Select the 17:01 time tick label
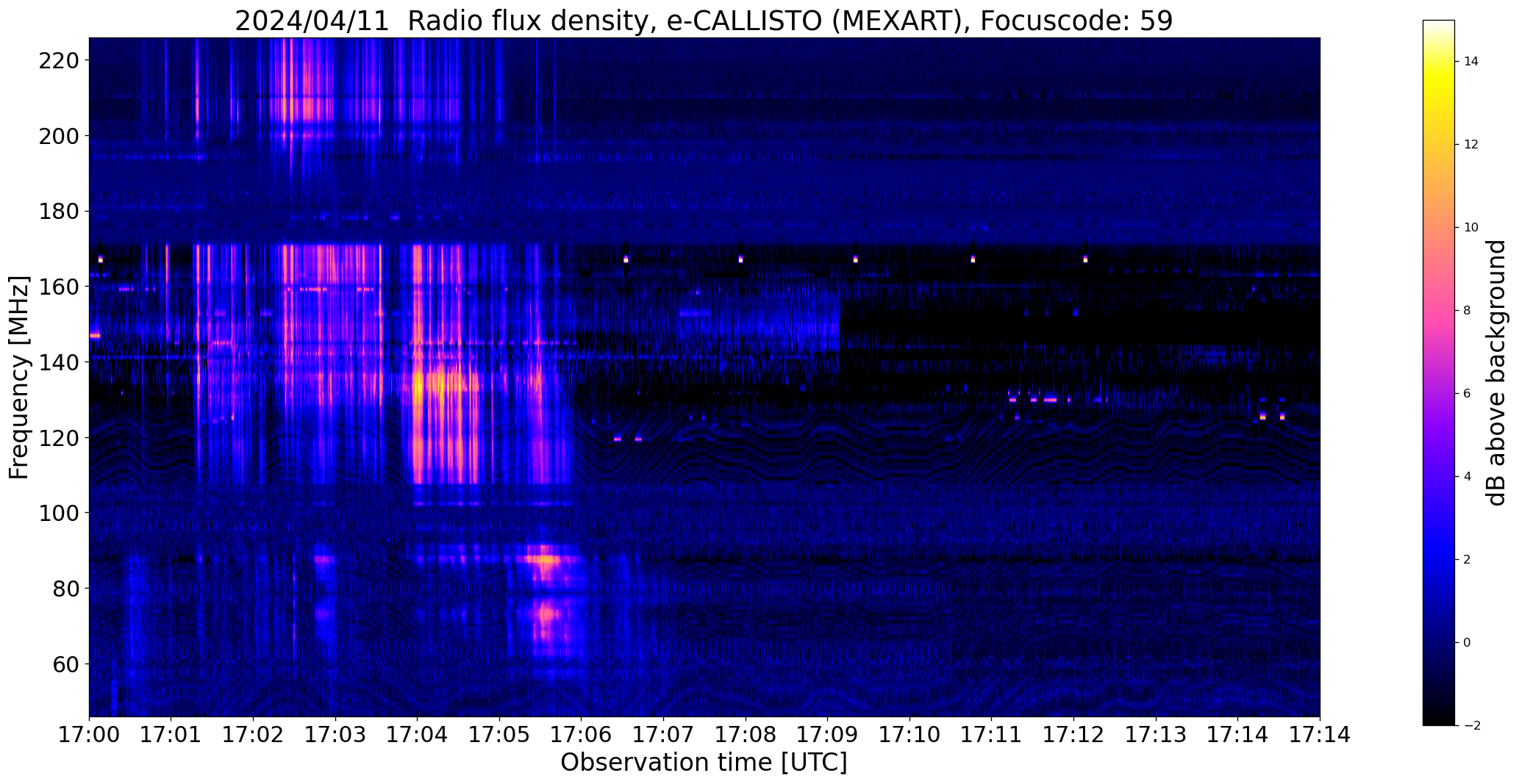1519x784 pixels. tap(171, 736)
